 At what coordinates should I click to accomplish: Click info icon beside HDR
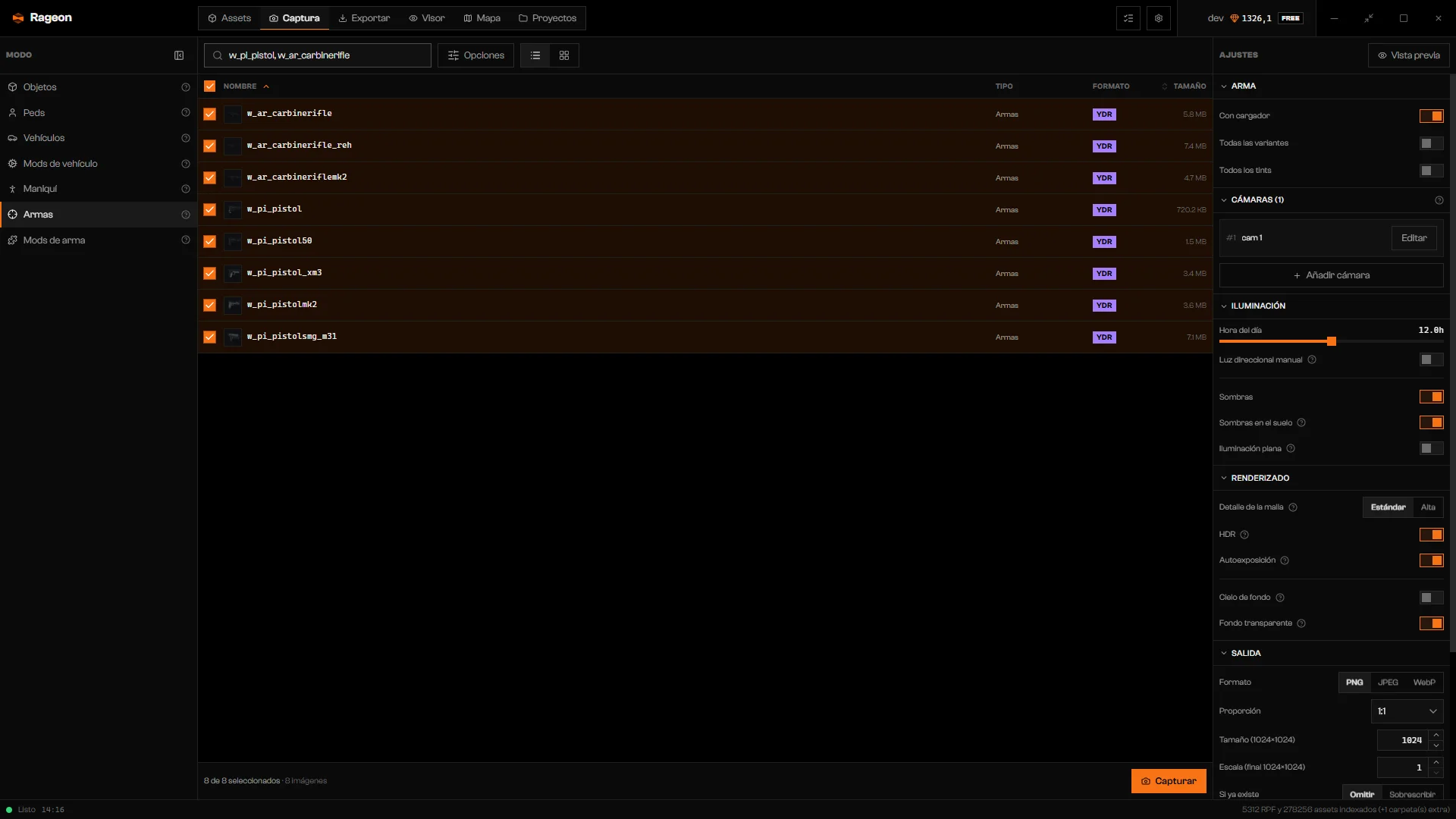click(1244, 535)
